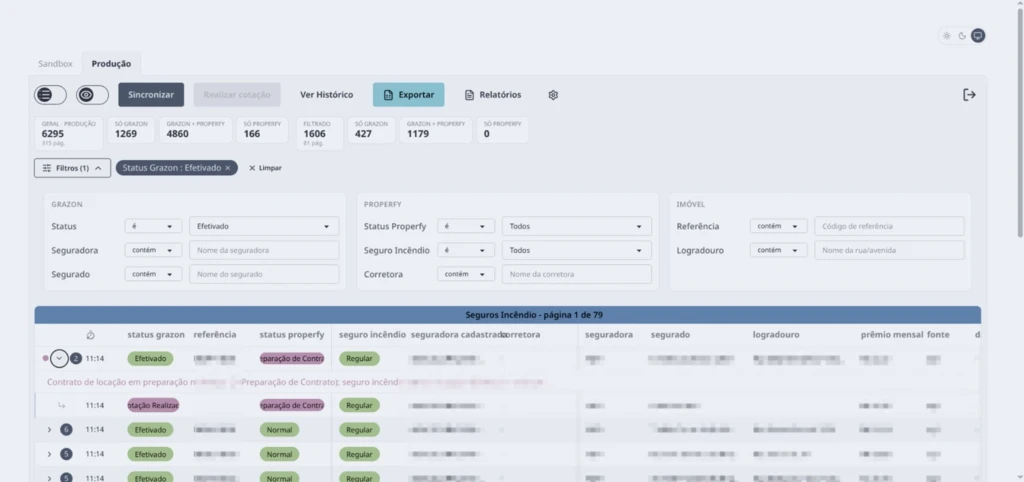Switch to light theme sun icon
This screenshot has width=1024, height=482.
point(946,36)
